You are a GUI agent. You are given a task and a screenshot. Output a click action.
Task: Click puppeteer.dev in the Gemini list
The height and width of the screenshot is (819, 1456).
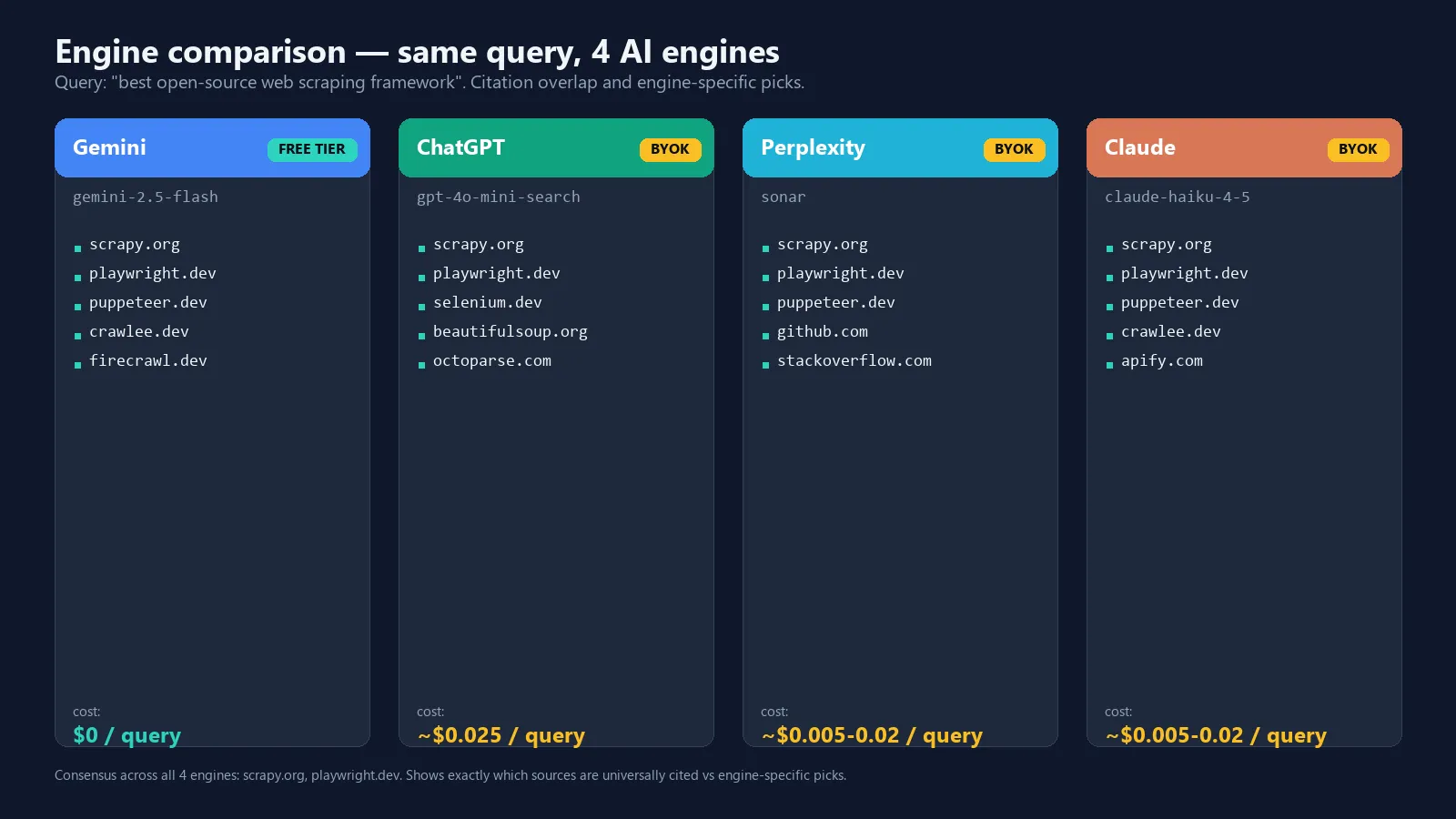(x=148, y=302)
